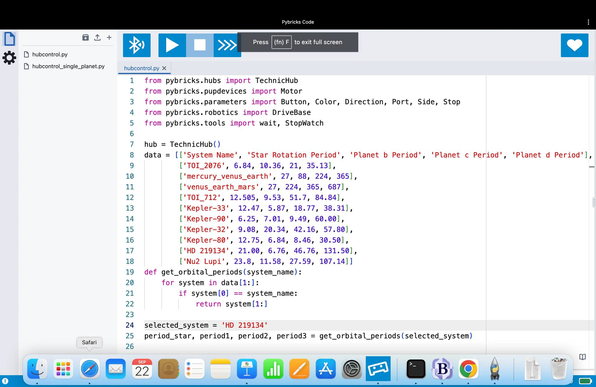The image size is (596, 387).
Task: Import a file with upload icon
Action: pos(97,37)
